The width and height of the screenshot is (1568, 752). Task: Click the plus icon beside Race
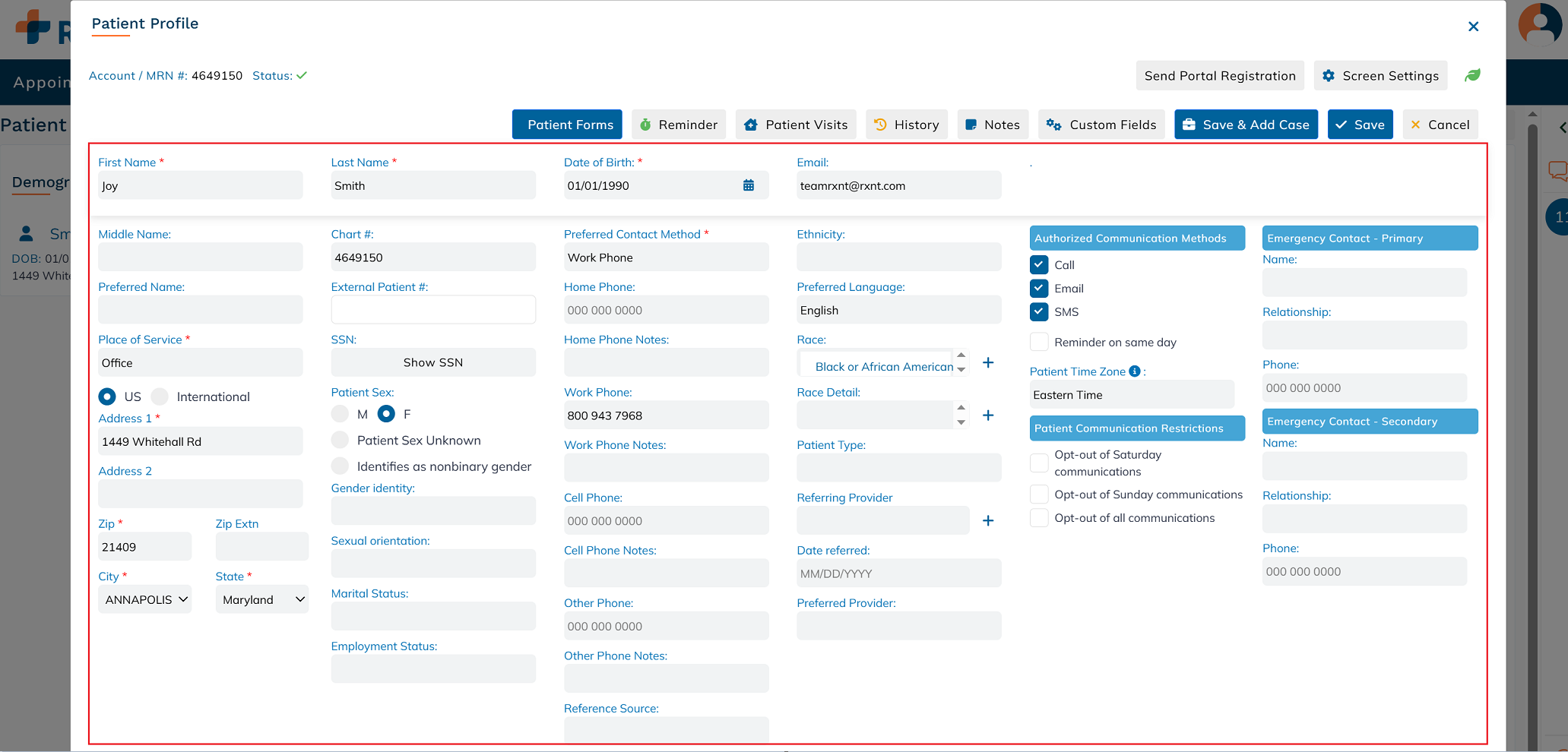(988, 363)
